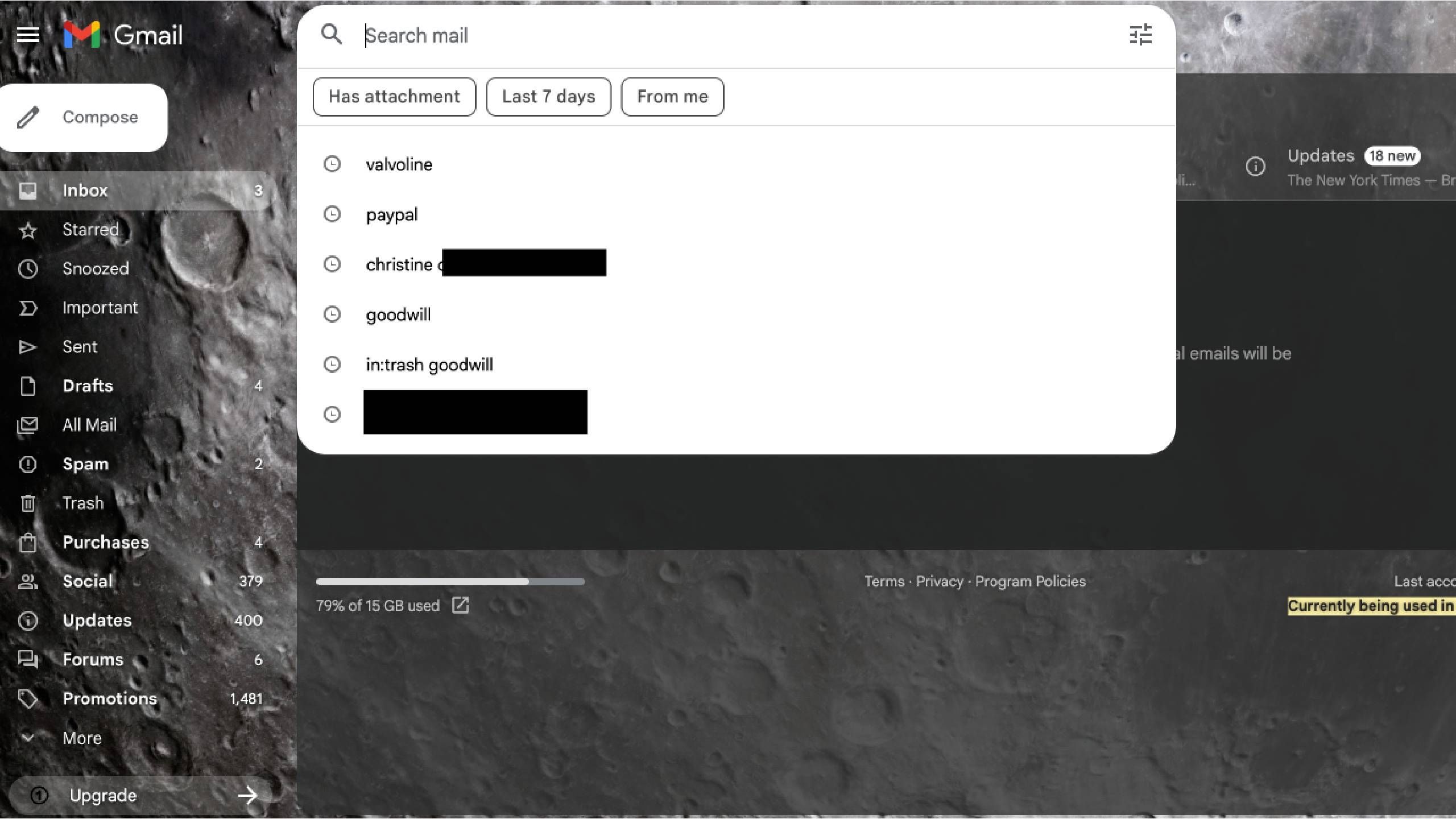The height and width of the screenshot is (819, 1456).
Task: Click the Snoozed clock icon in sidebar
Action: 28,269
